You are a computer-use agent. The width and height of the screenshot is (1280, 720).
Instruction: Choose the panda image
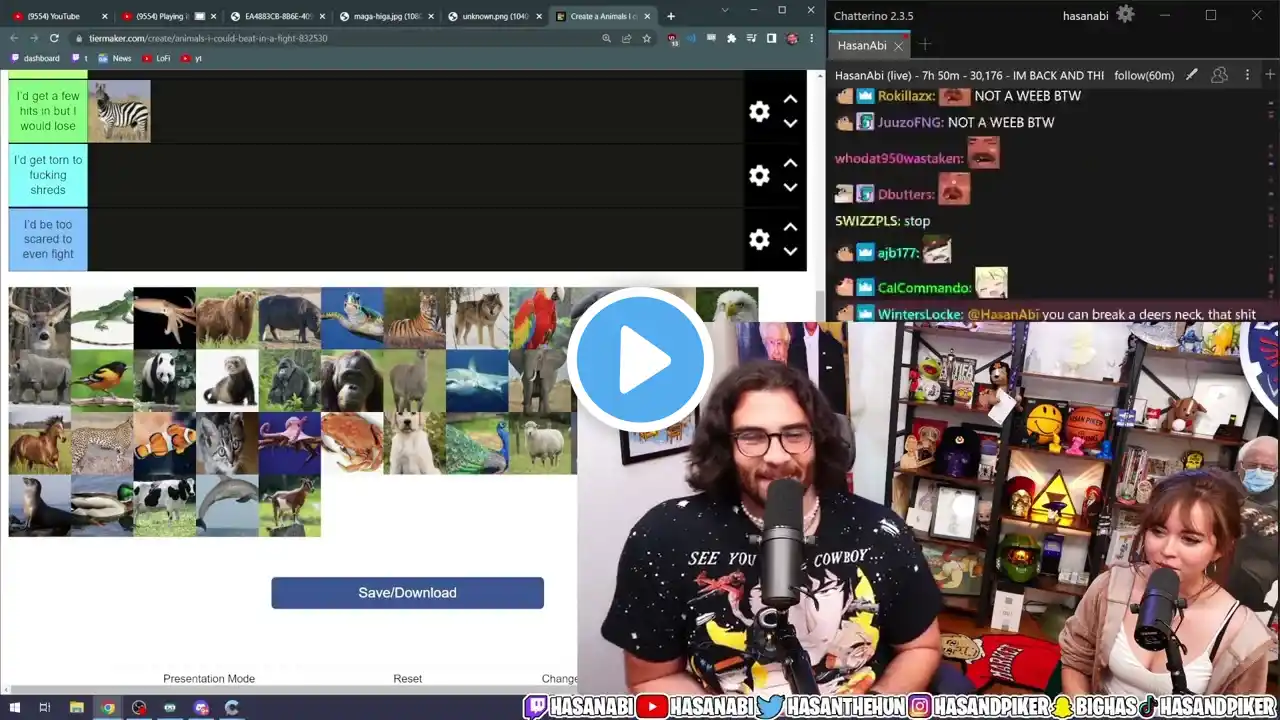click(x=165, y=380)
